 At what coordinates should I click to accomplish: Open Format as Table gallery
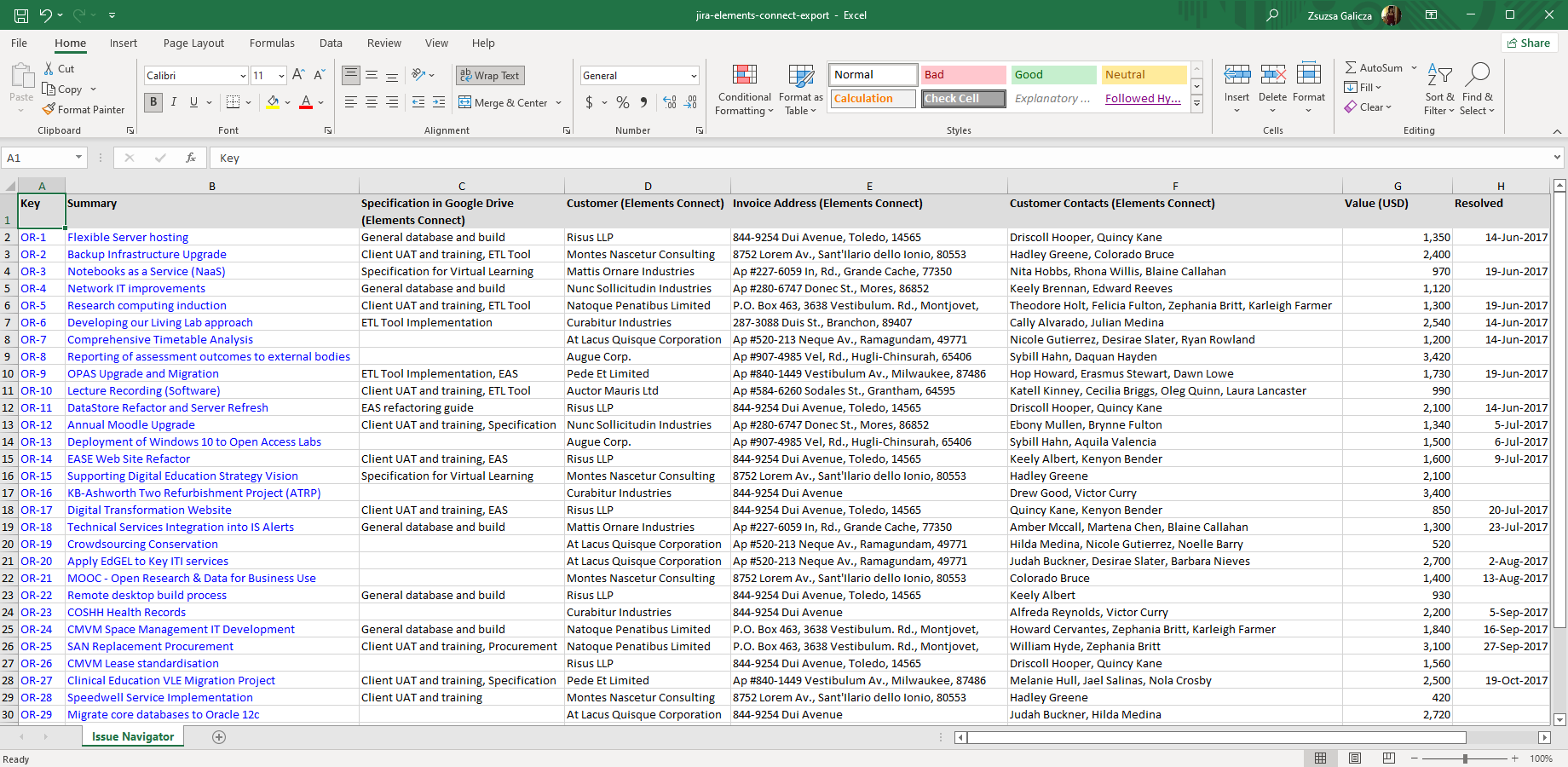pyautogui.click(x=801, y=89)
